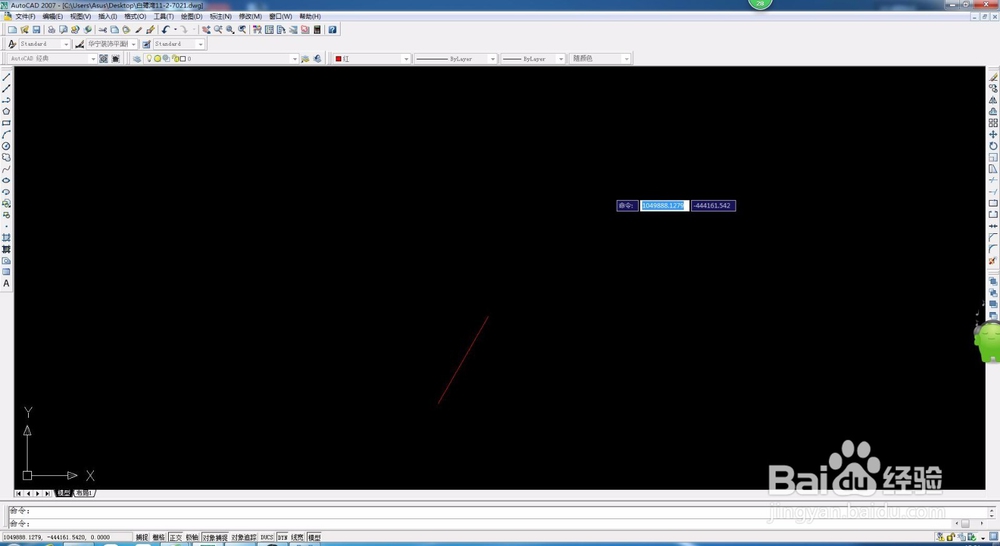Open the lineweight ByLayer dropdown

[x=561, y=59]
